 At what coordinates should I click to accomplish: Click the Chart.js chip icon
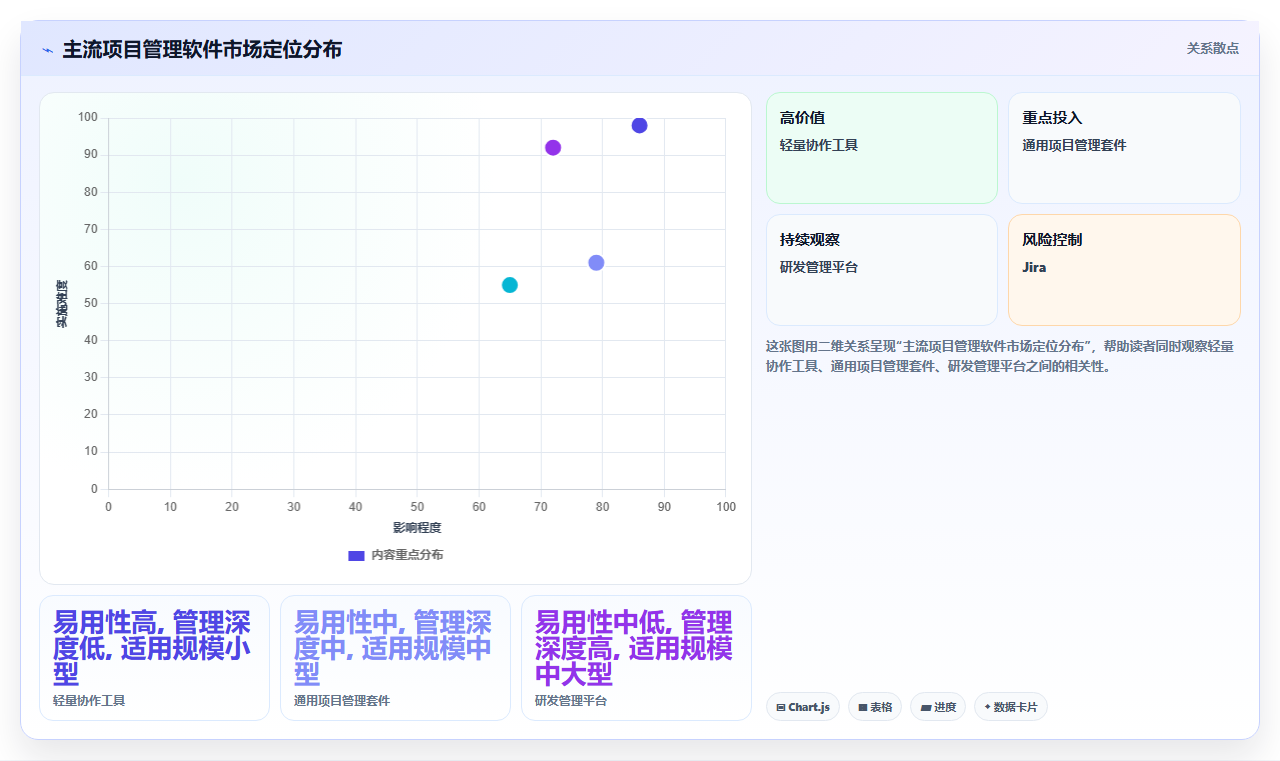[x=781, y=708]
